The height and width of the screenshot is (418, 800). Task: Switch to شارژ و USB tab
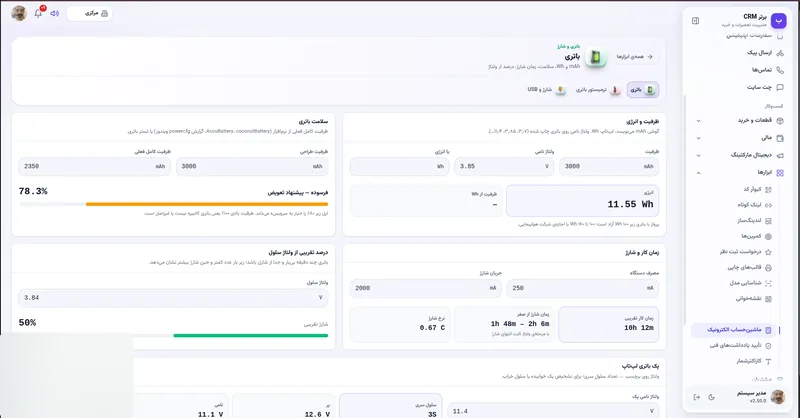(x=546, y=90)
